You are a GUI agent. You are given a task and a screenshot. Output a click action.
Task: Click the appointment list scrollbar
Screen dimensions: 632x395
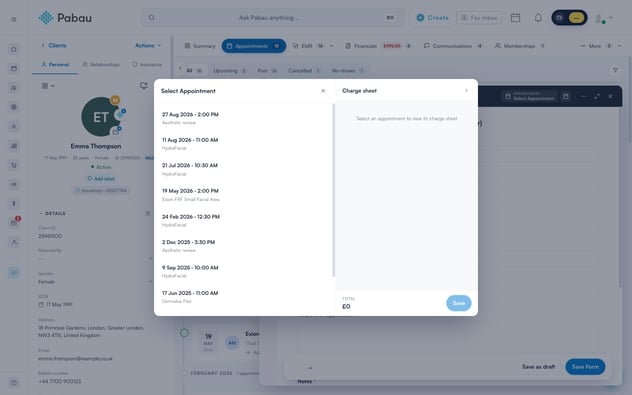(x=333, y=190)
